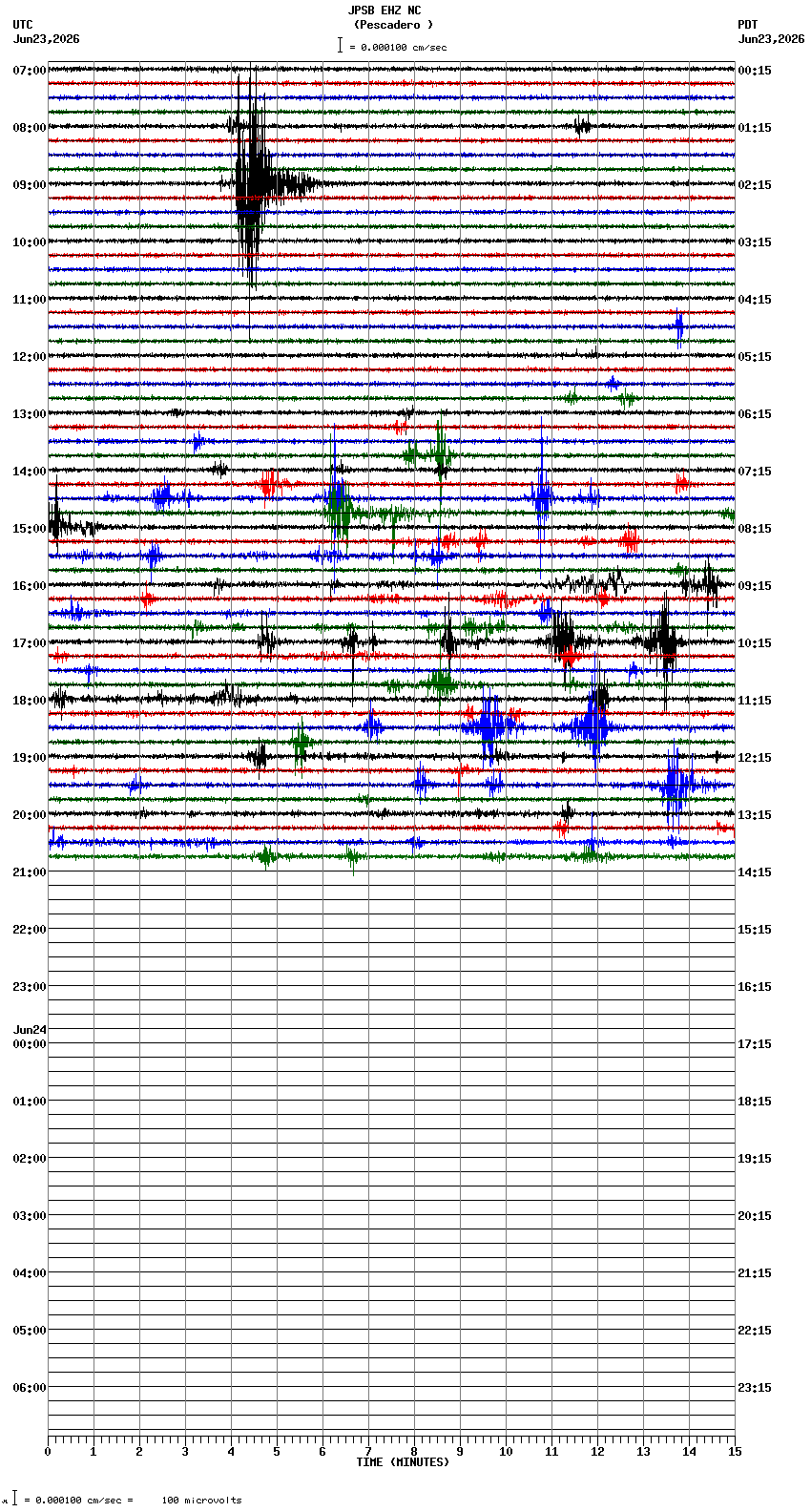Click the '14:00' UTC time label

coord(30,472)
